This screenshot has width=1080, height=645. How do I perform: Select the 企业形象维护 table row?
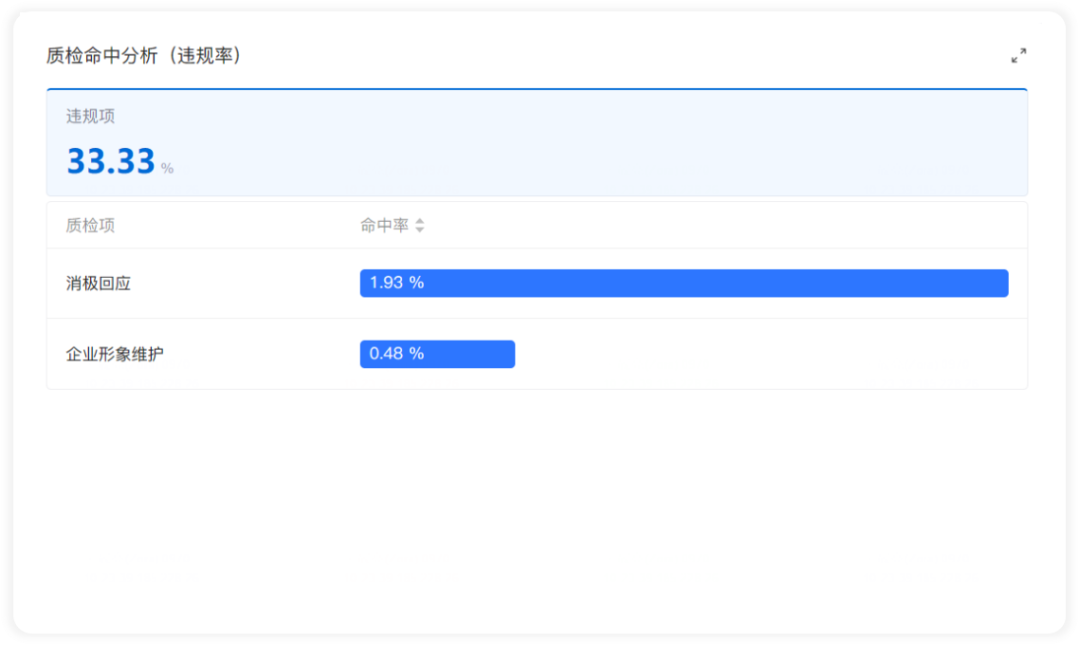[x=537, y=354]
